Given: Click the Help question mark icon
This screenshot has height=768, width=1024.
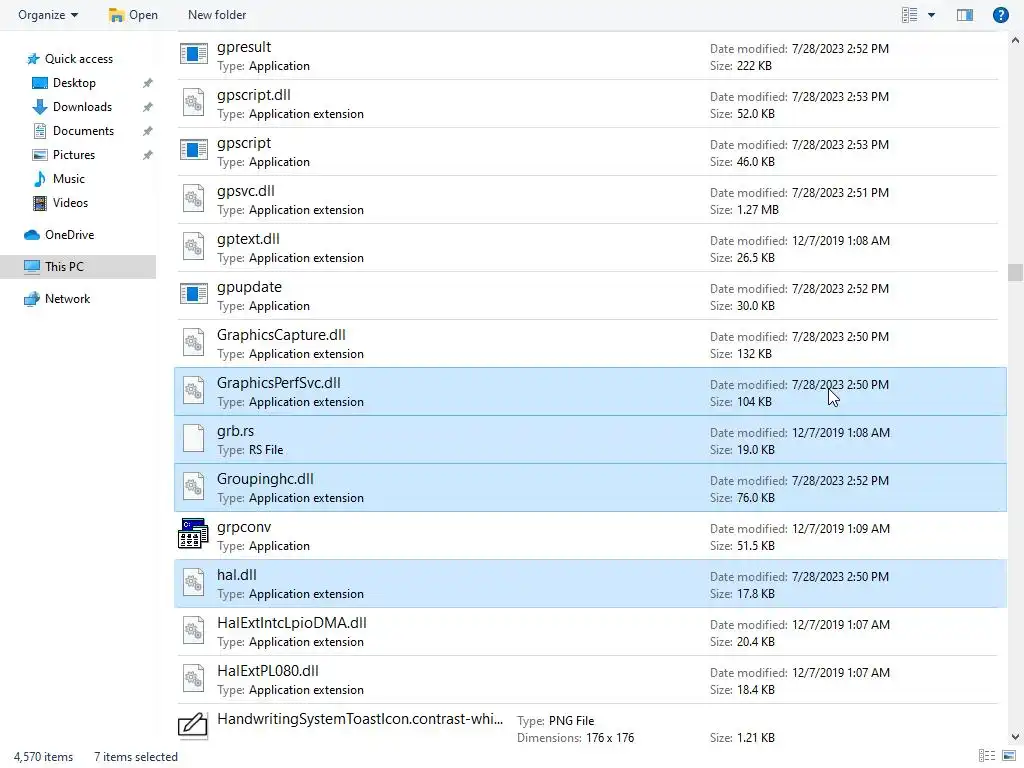Looking at the screenshot, I should tap(1000, 15).
